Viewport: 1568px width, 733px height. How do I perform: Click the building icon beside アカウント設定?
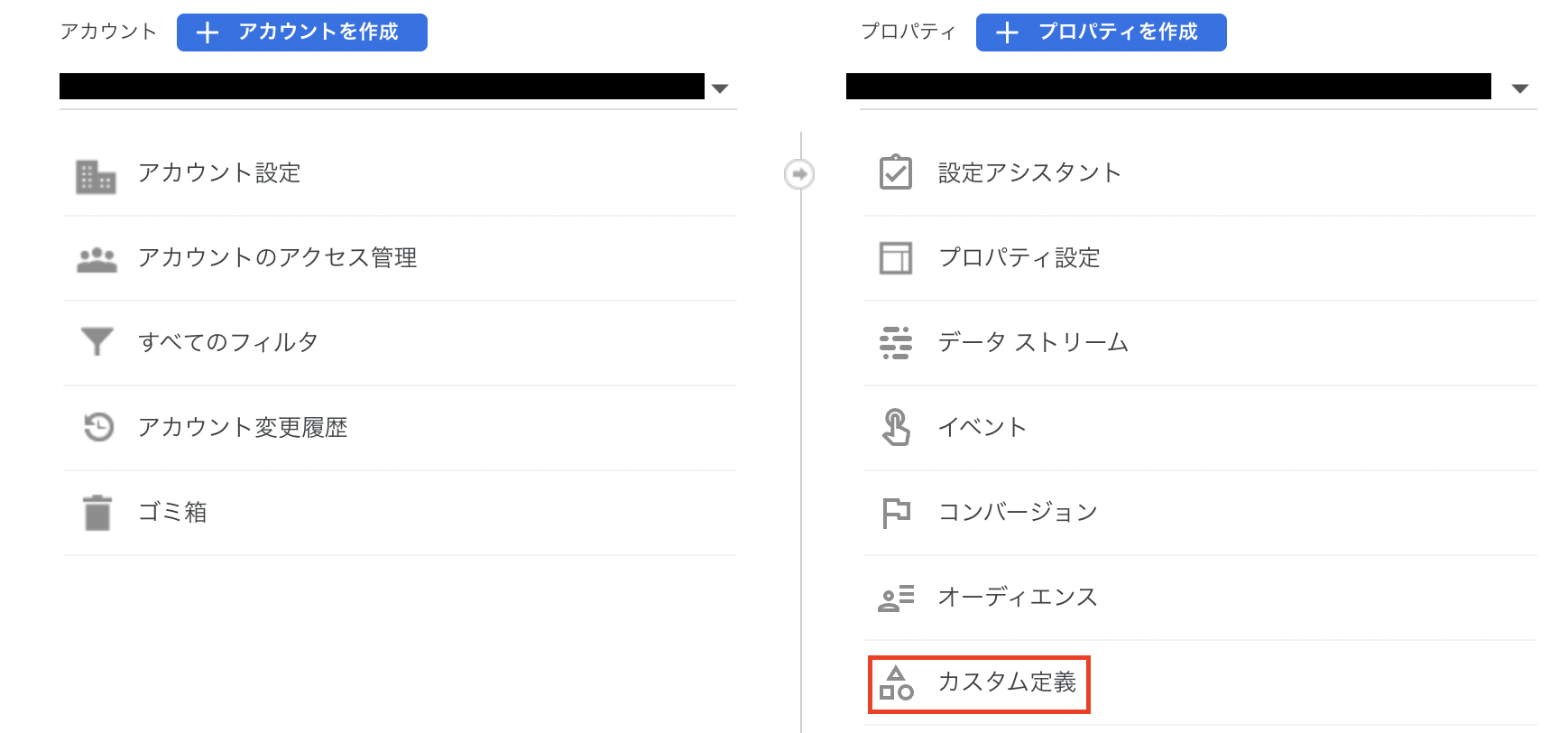[x=96, y=177]
